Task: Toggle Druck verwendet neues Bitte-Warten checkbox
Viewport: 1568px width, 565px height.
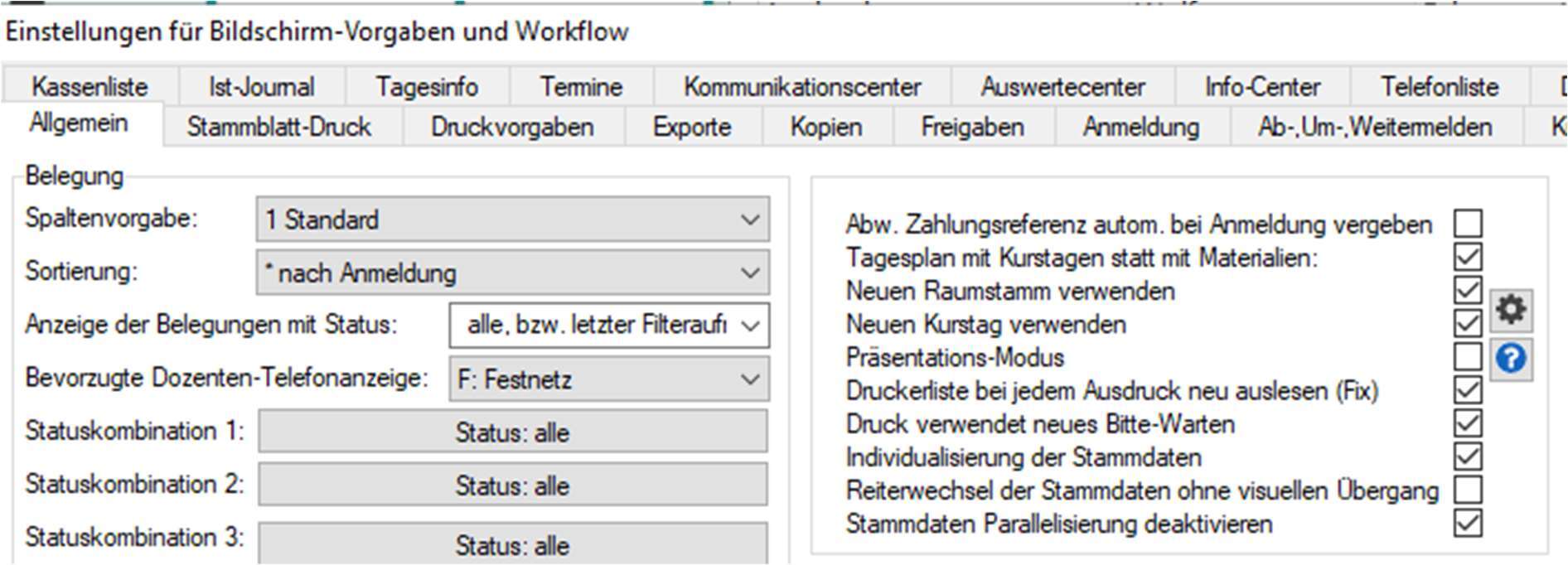Action: pyautogui.click(x=1468, y=423)
